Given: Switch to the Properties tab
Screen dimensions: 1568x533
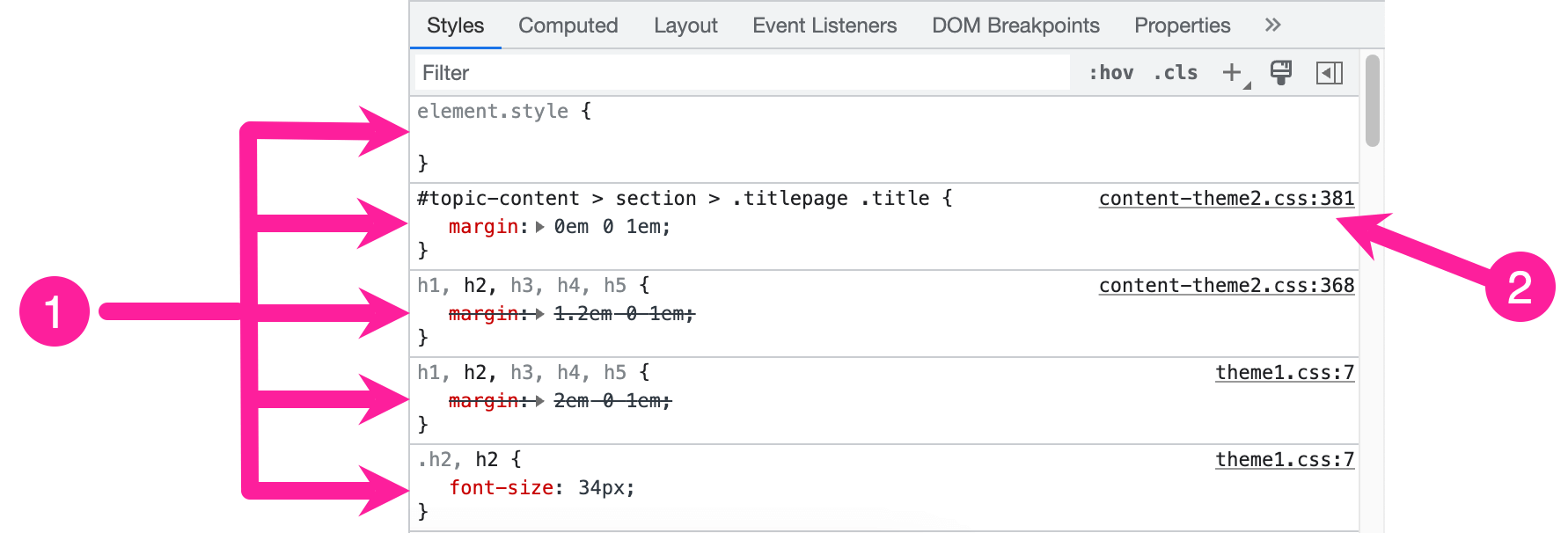Looking at the screenshot, I should [x=1182, y=26].
